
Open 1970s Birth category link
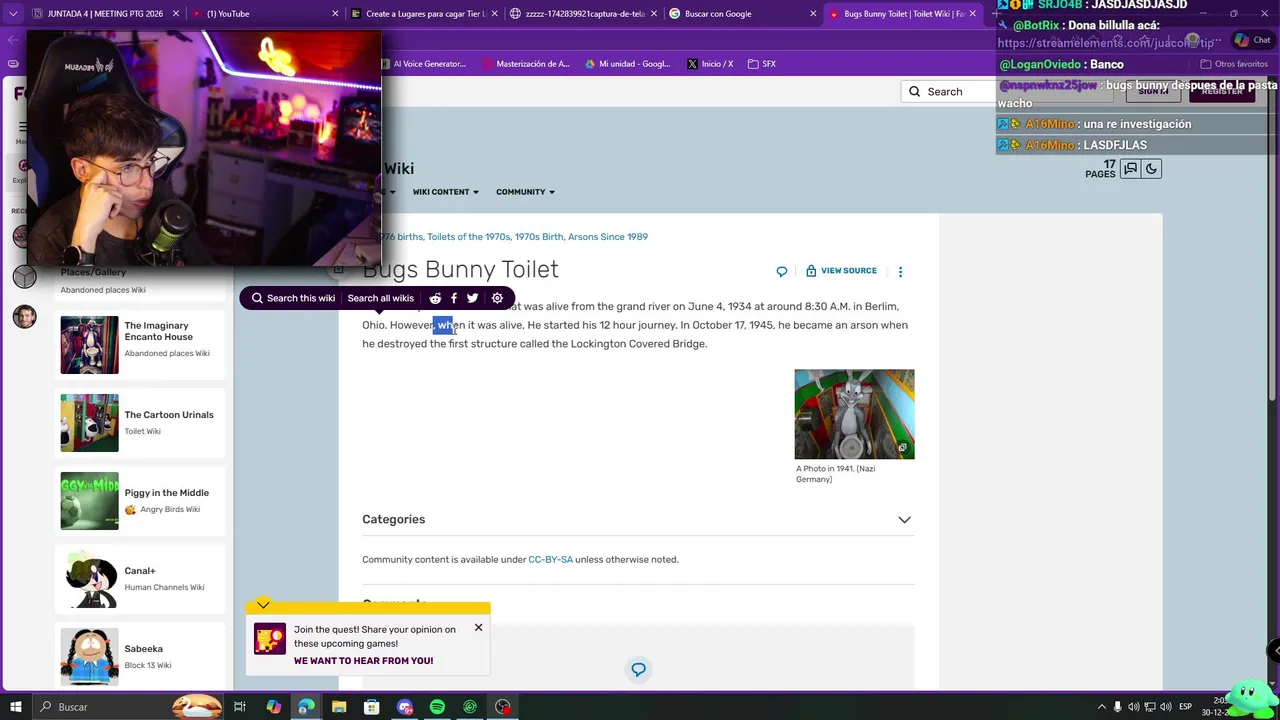[539, 237]
